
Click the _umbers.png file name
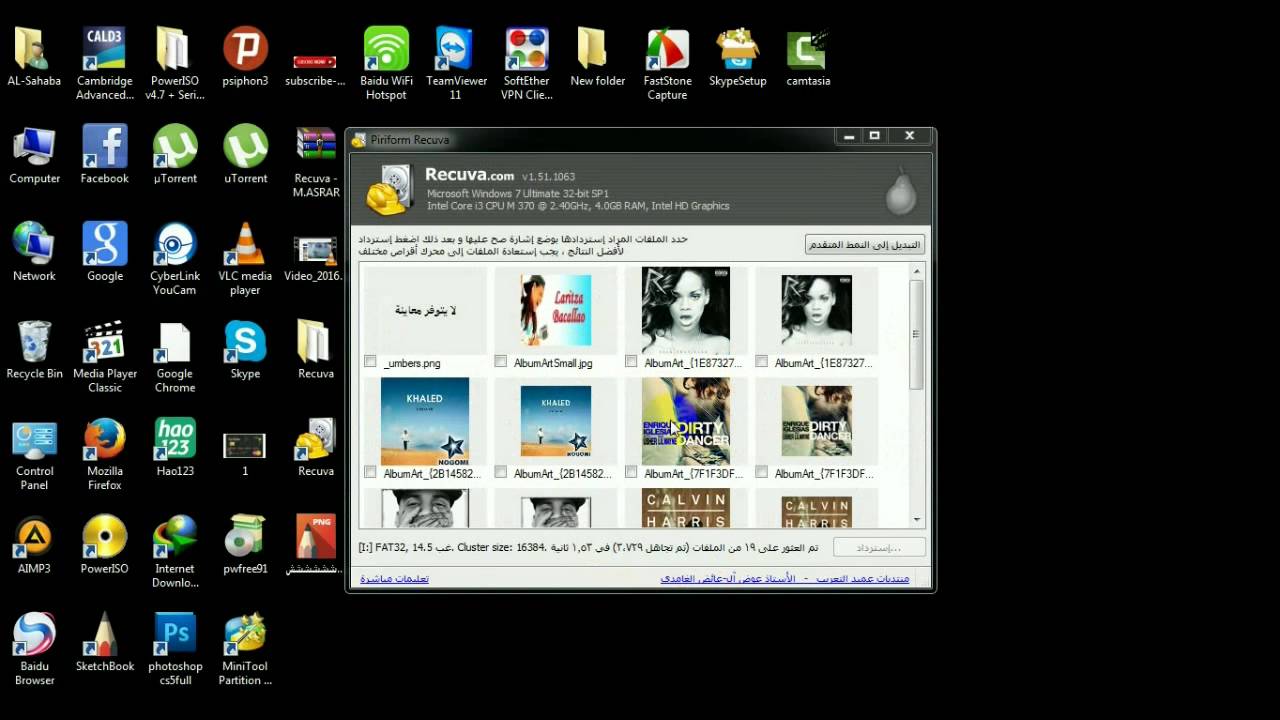[x=412, y=363]
